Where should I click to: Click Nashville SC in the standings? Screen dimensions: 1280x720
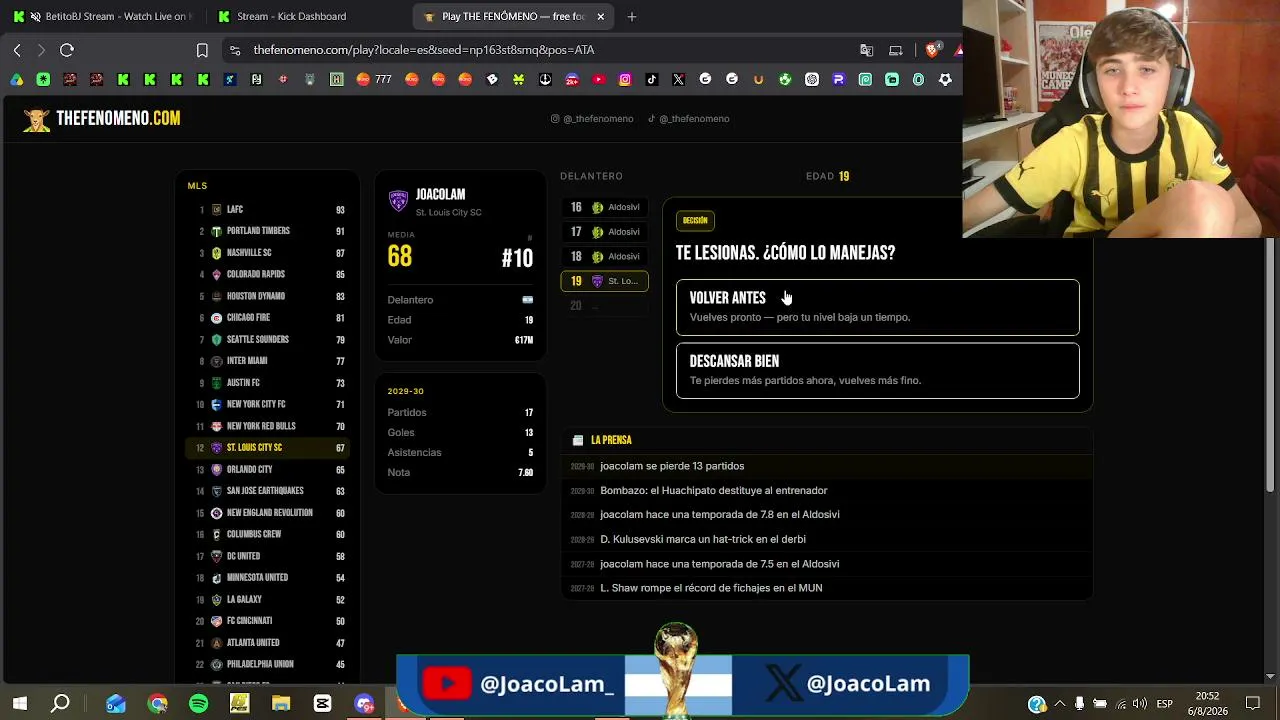[268, 253]
